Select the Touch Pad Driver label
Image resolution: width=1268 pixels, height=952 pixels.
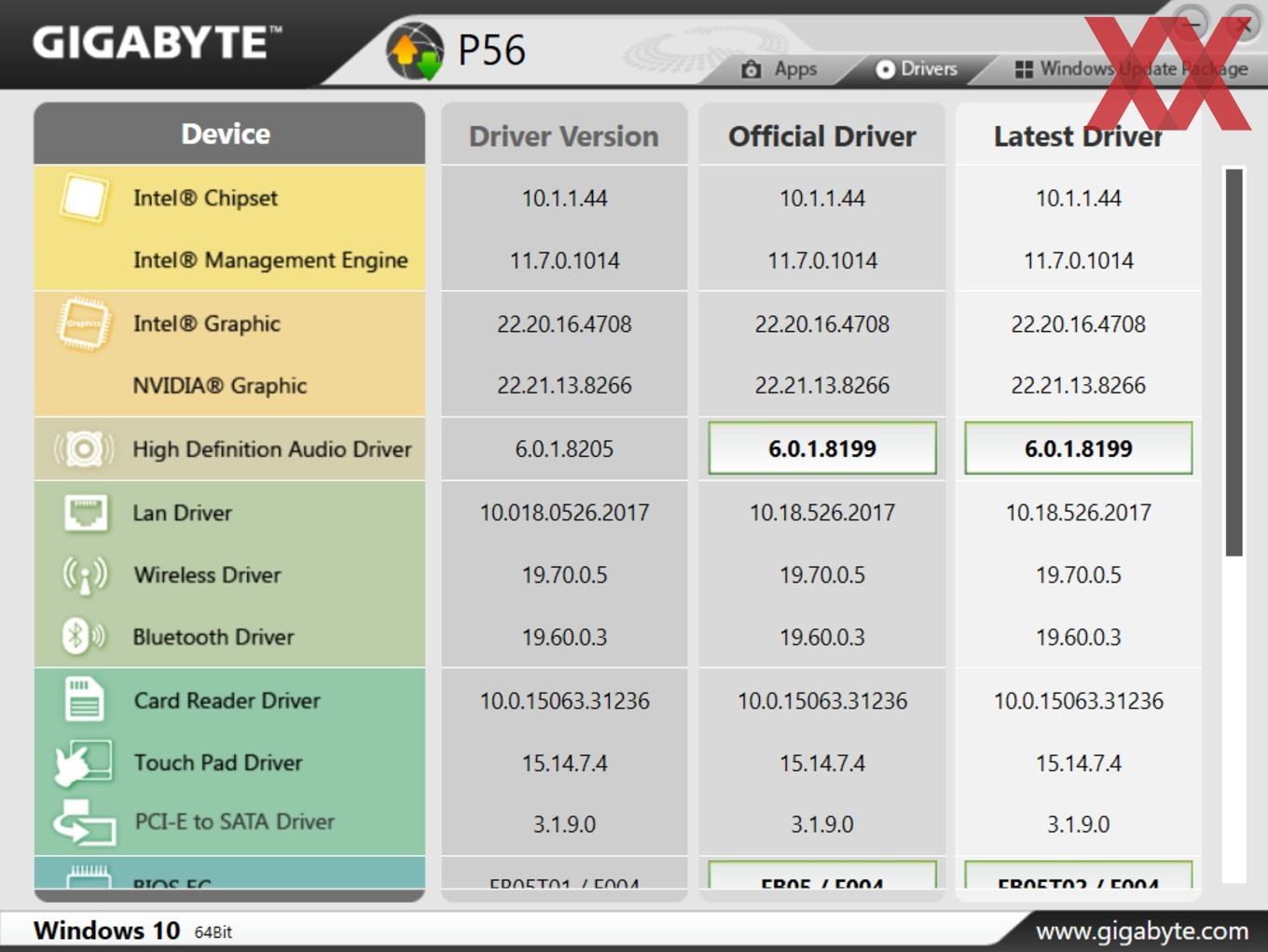coord(218,763)
